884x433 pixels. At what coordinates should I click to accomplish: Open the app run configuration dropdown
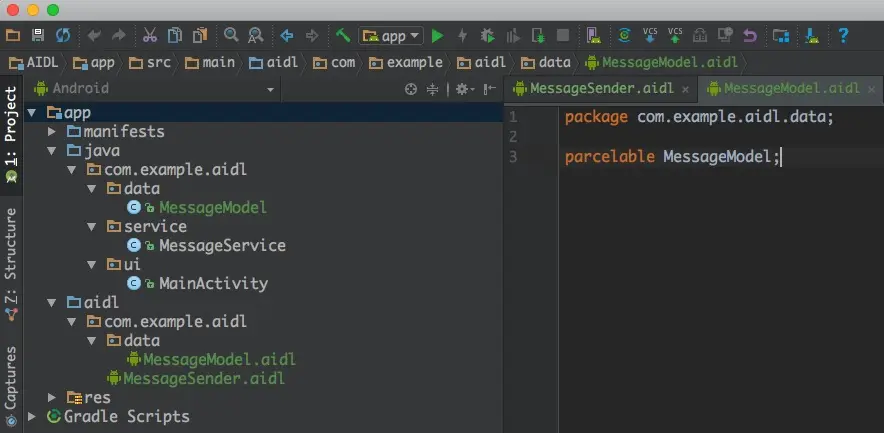click(x=391, y=36)
